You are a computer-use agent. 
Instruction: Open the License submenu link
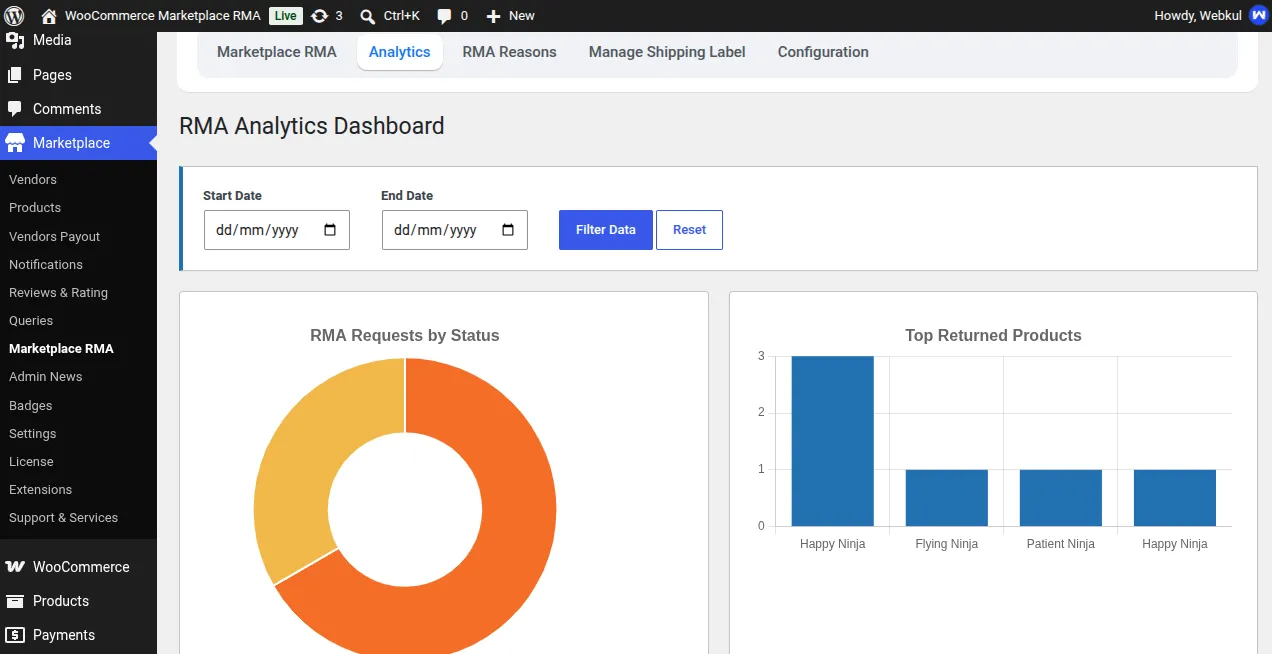[31, 462]
